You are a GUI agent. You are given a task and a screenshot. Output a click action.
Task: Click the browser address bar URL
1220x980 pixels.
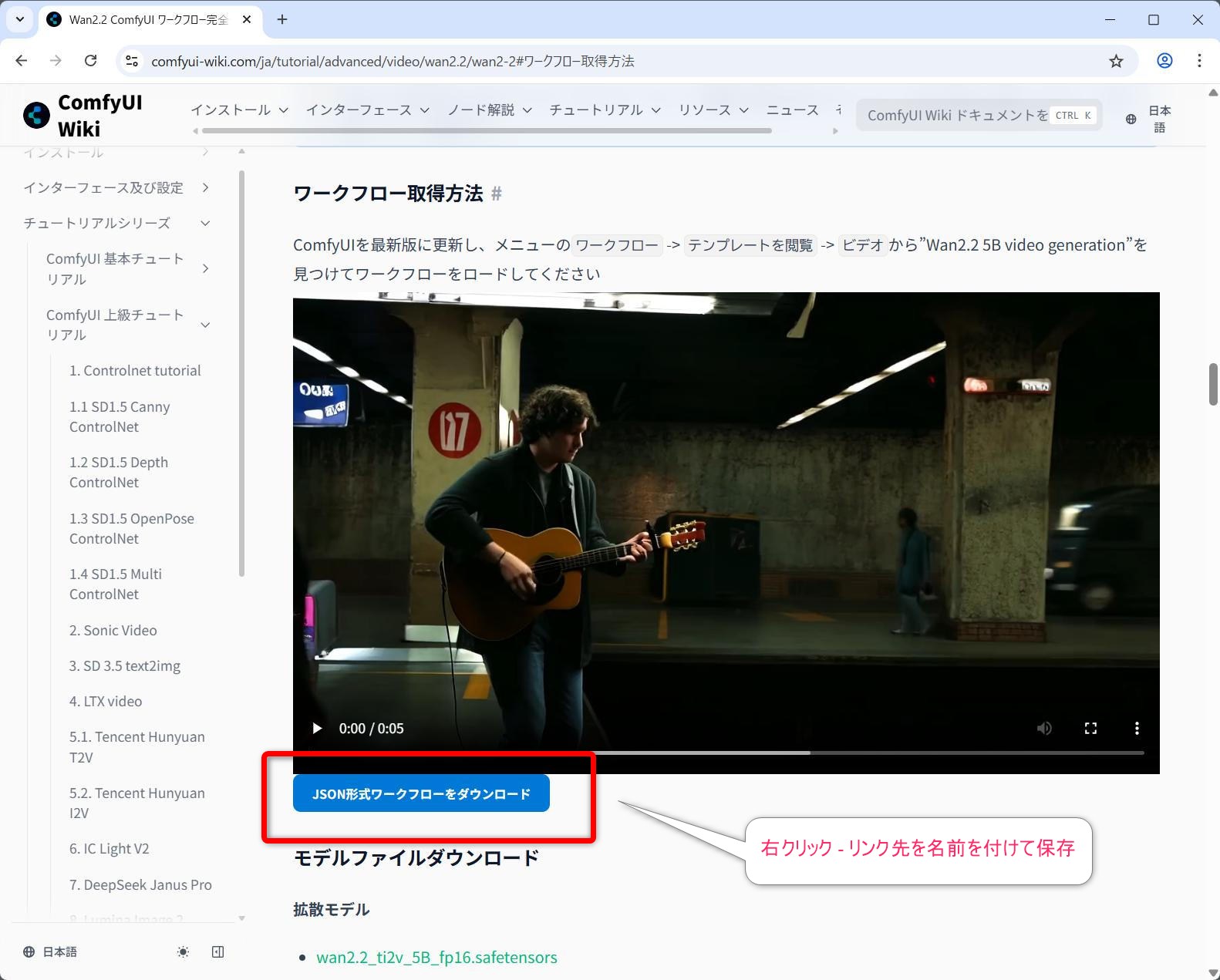click(x=393, y=61)
